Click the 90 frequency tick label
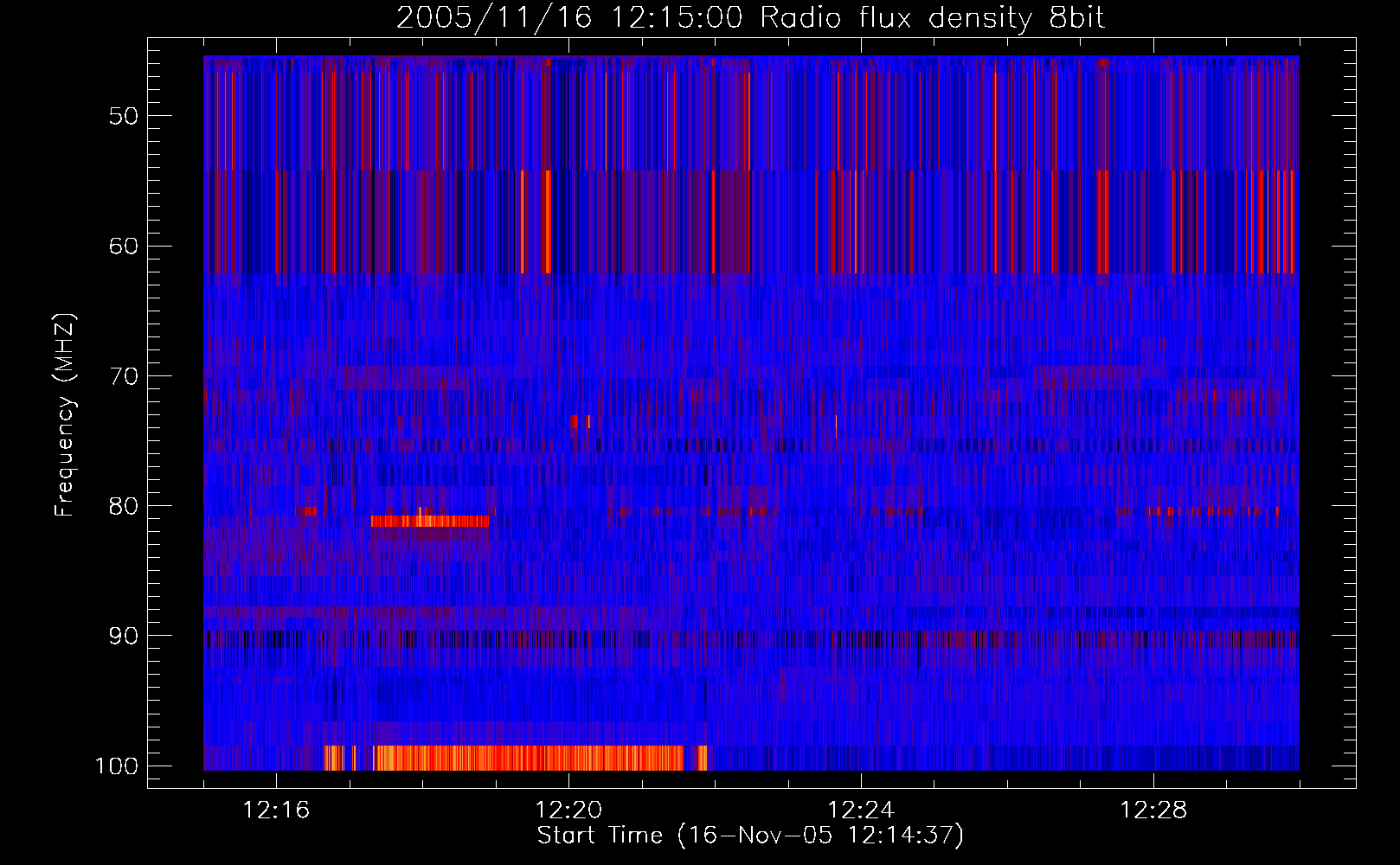 pos(124,636)
